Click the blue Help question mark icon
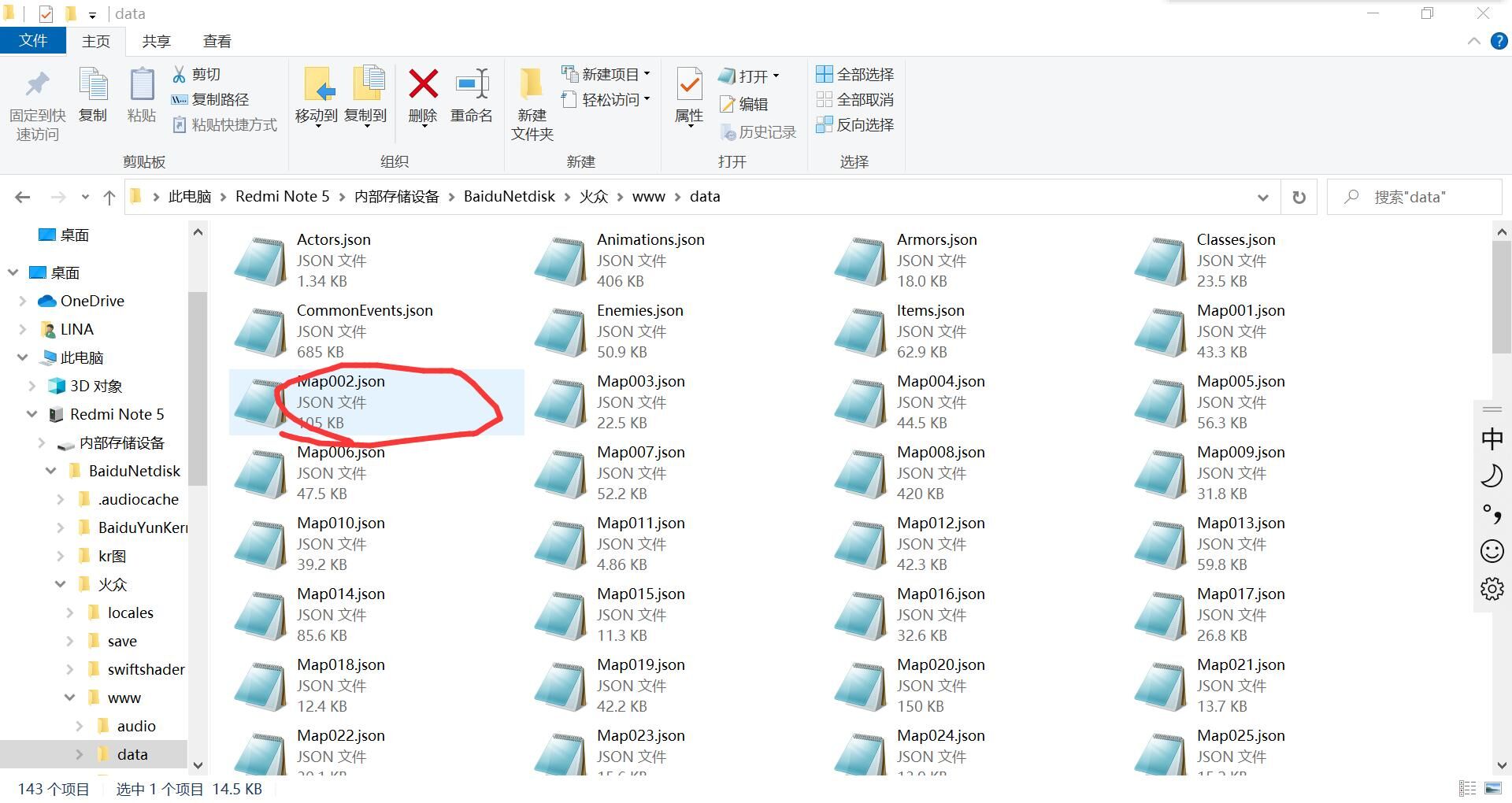The height and width of the screenshot is (803, 1512). tap(1499, 42)
